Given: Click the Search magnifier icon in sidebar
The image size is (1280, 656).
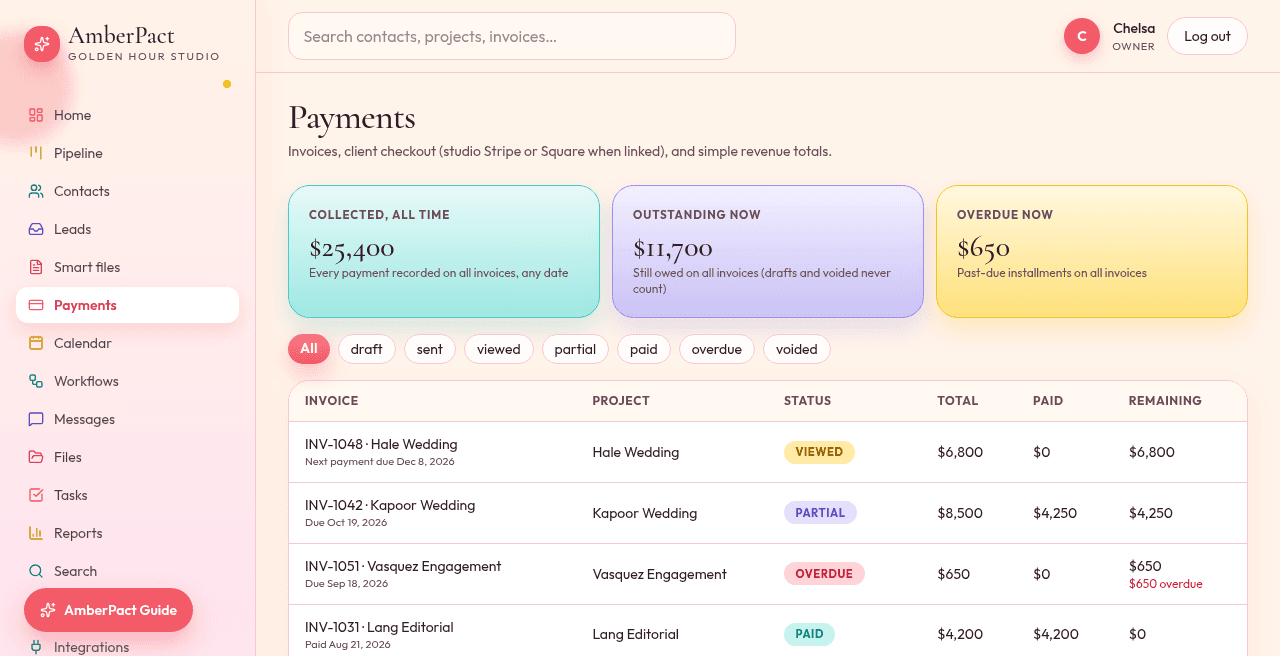Looking at the screenshot, I should point(36,571).
